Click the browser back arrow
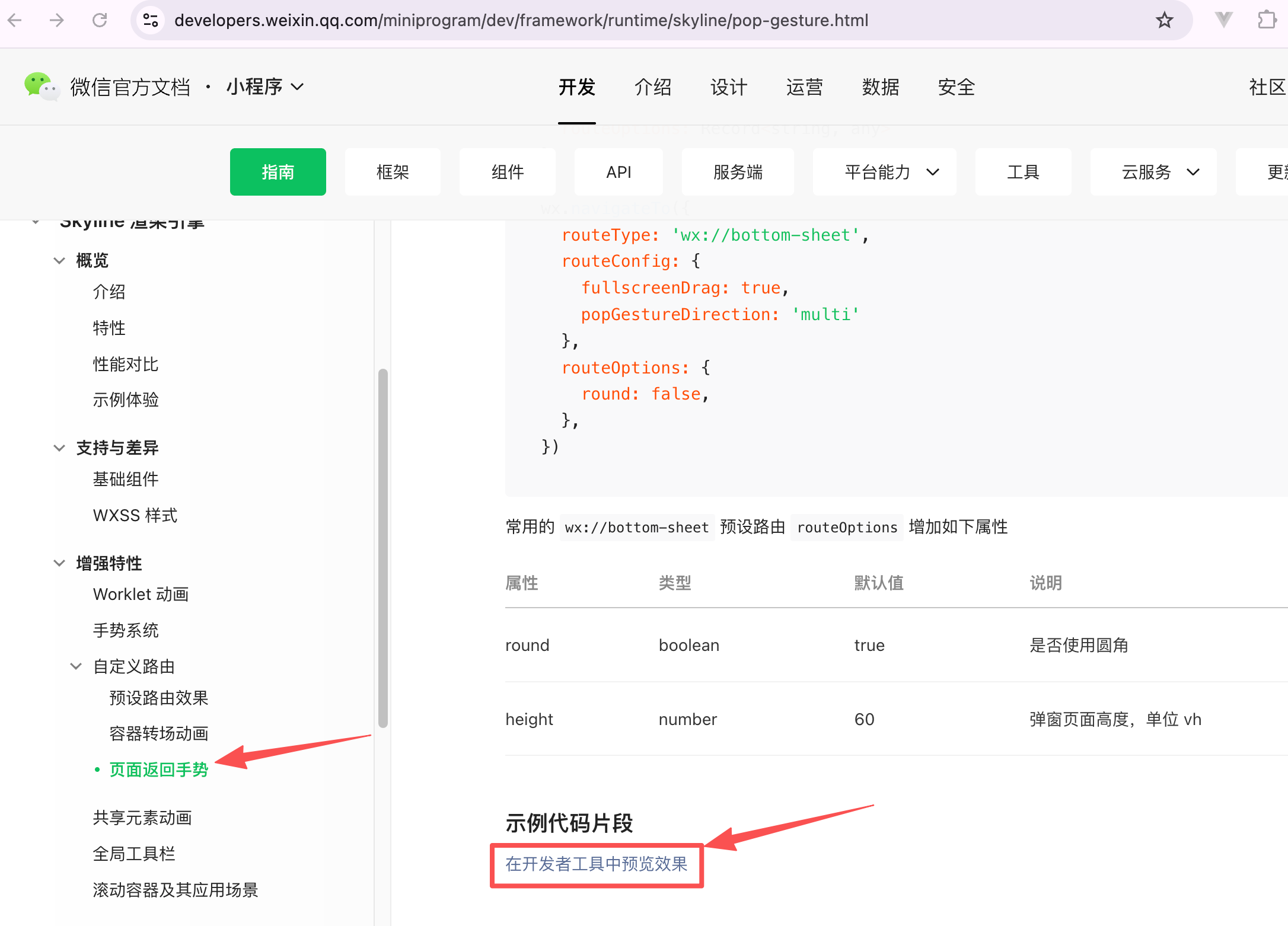Viewport: 1288px width, 926px height. [x=15, y=21]
